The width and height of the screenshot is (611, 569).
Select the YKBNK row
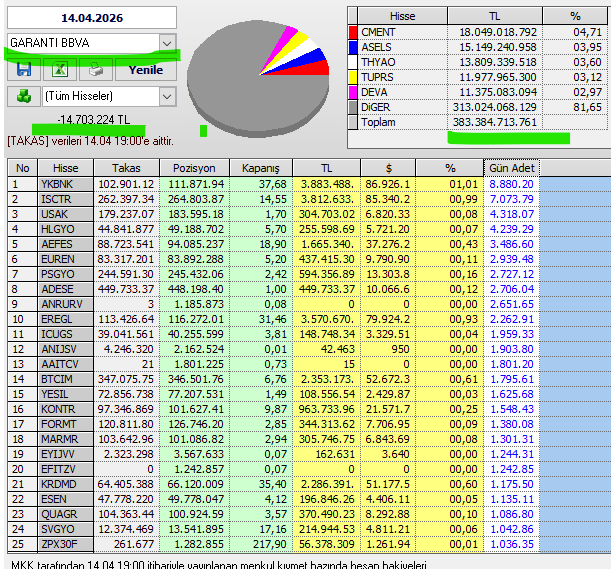pyautogui.click(x=273, y=184)
